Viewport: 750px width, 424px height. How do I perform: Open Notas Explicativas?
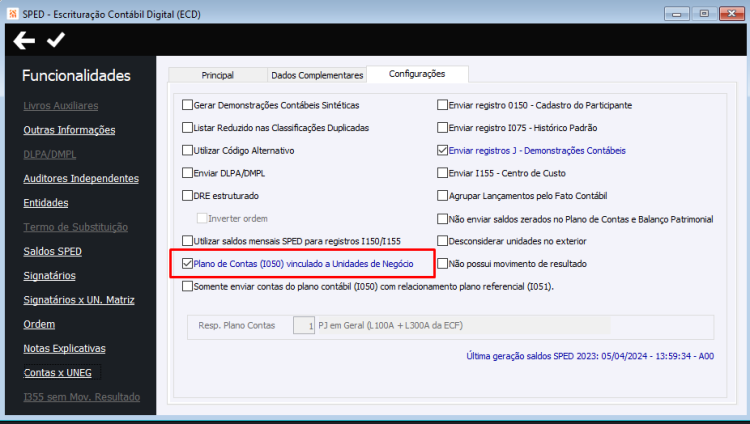tap(65, 349)
